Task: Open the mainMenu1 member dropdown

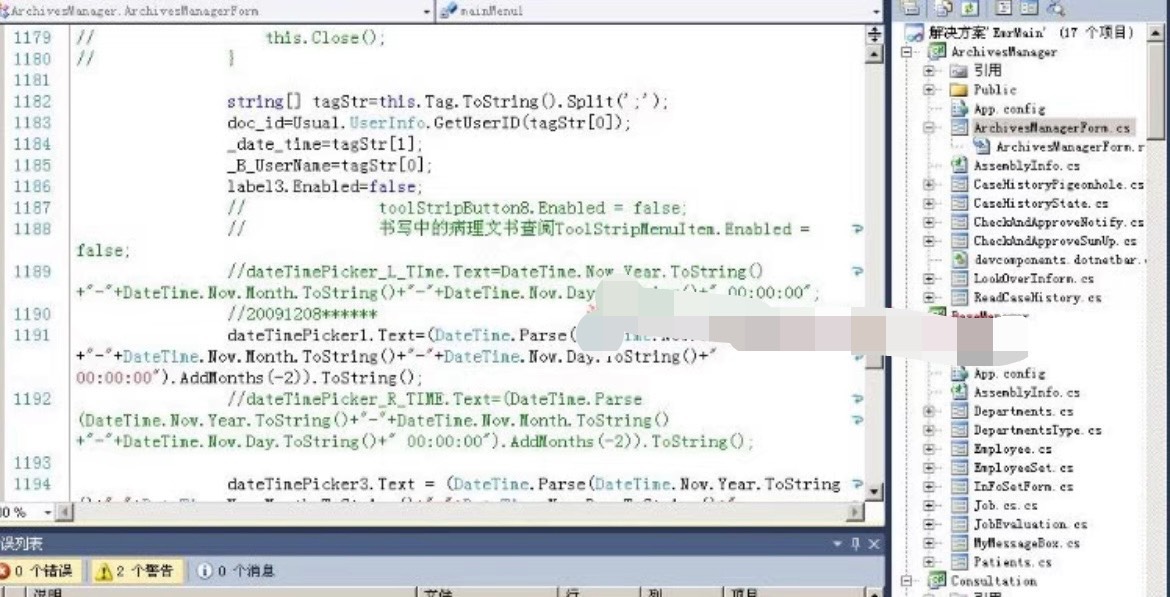Action: click(x=876, y=11)
